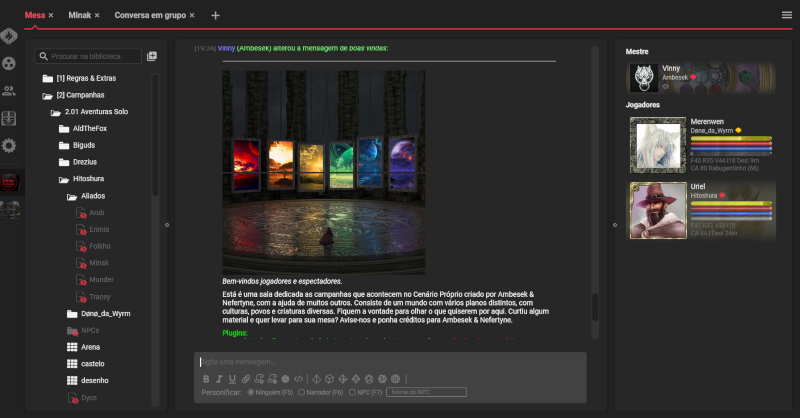800x418 pixels.
Task: Open the settings gear in sidebar
Action: point(9,146)
